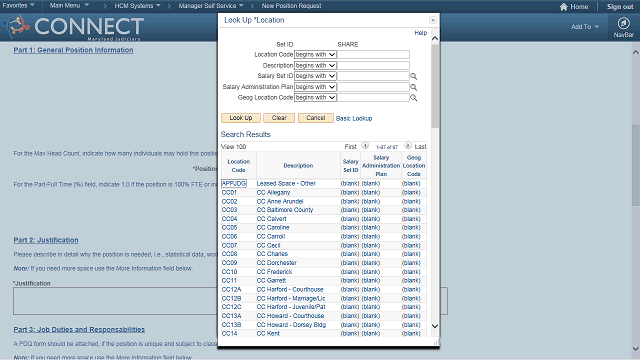This screenshot has height=360, width=640.
Task: Select CC Dorchester description
Action: [276, 263]
